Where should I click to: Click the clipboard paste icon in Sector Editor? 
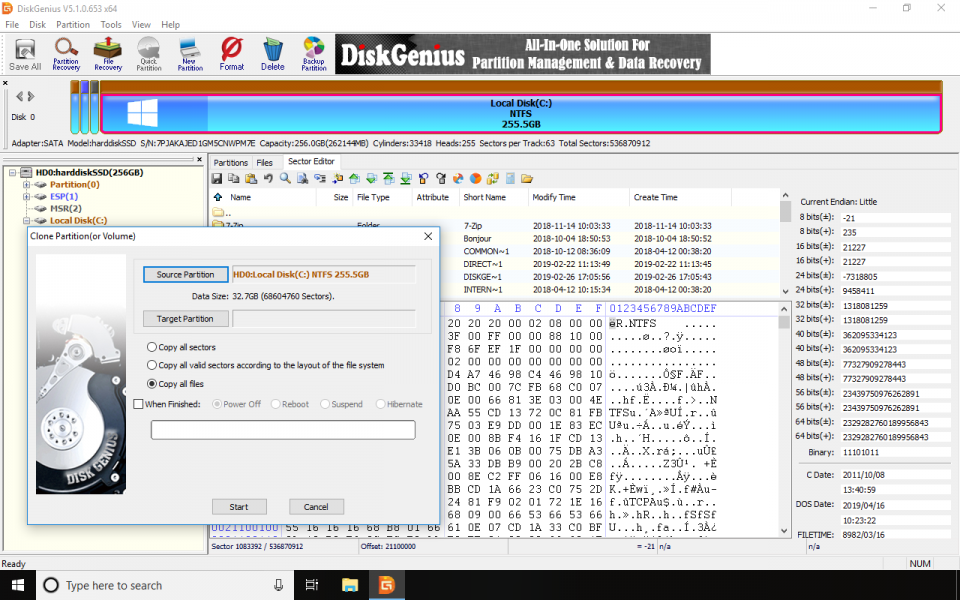(x=250, y=179)
